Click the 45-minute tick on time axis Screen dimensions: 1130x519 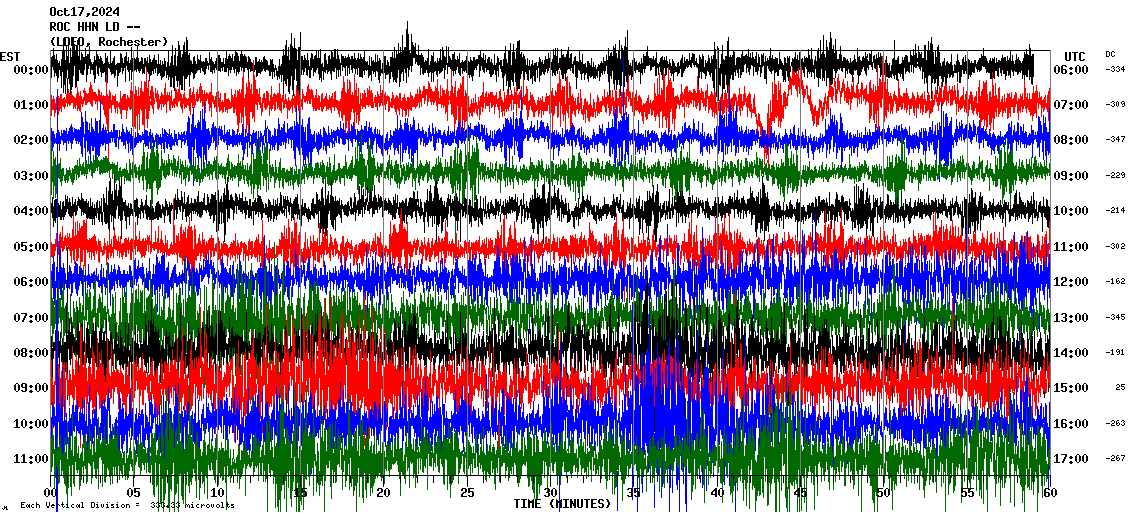(x=799, y=493)
